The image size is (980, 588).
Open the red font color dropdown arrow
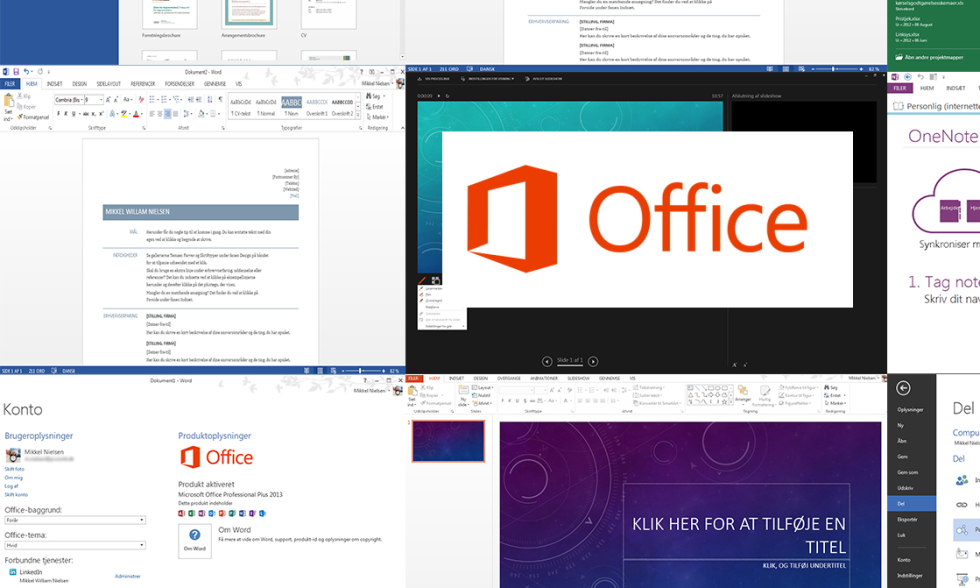click(x=142, y=114)
